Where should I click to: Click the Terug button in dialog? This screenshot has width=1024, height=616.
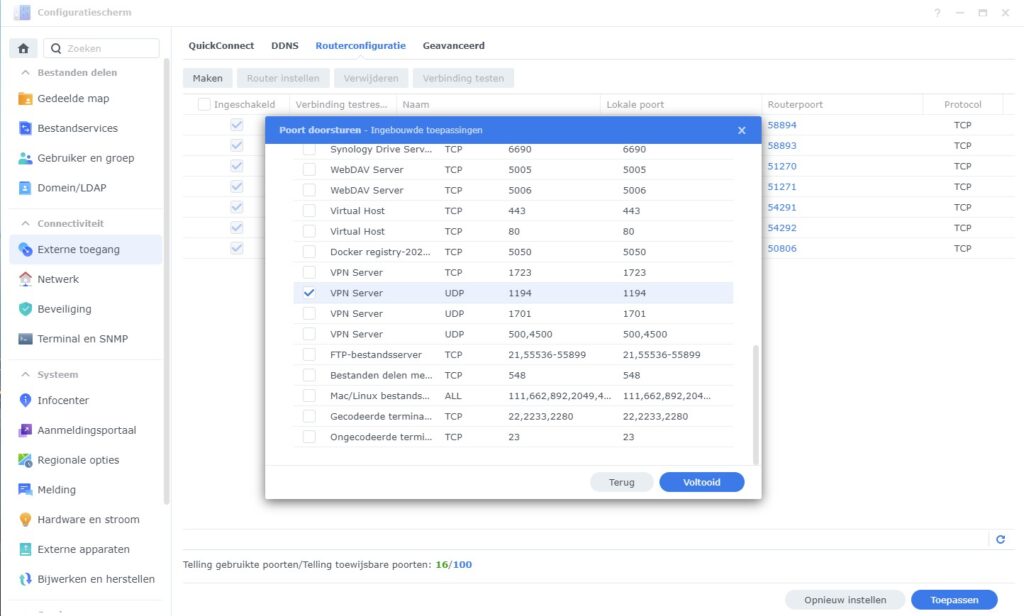click(622, 482)
